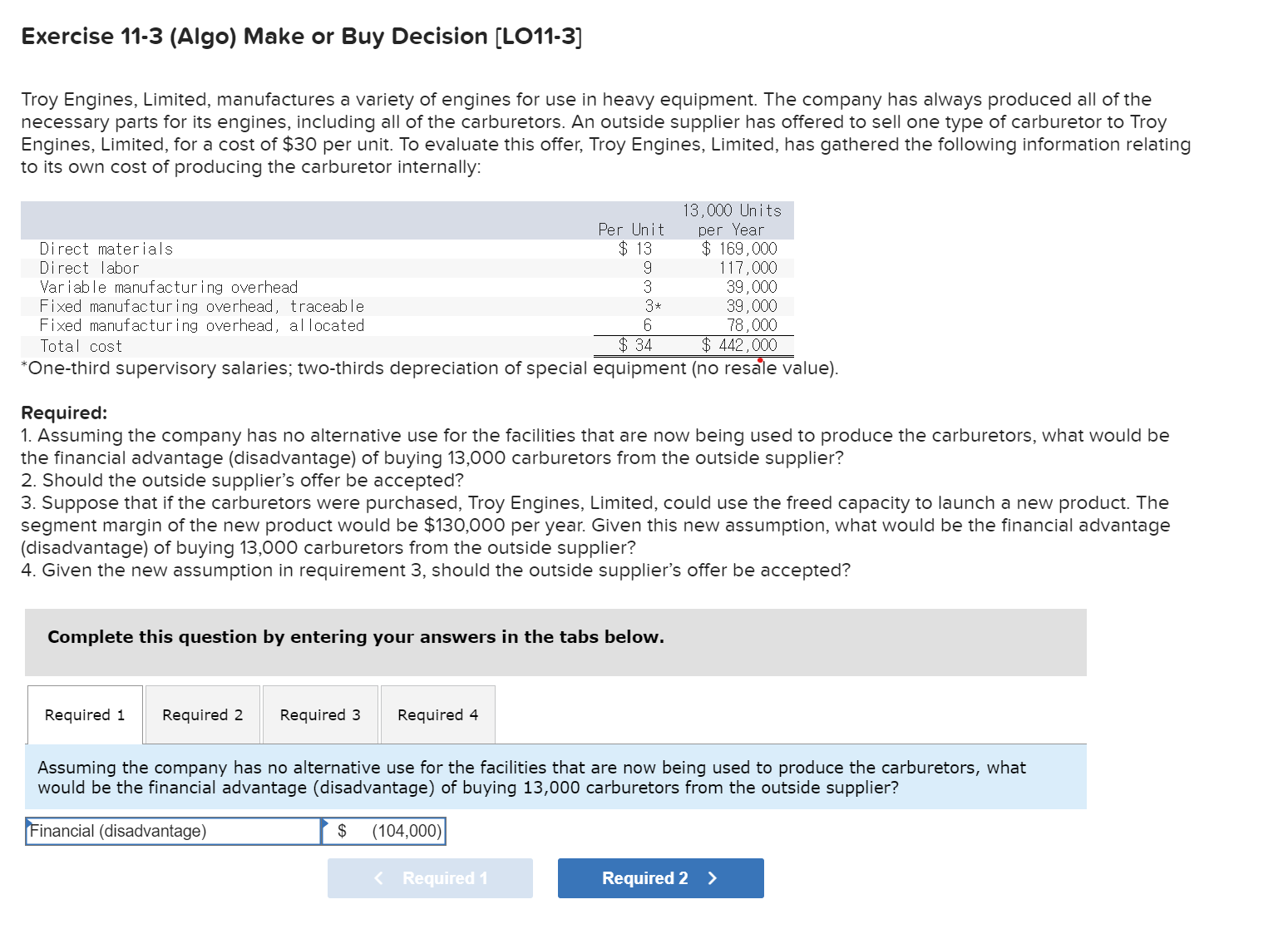
Task: Click the Per Unit column header
Action: (x=631, y=230)
